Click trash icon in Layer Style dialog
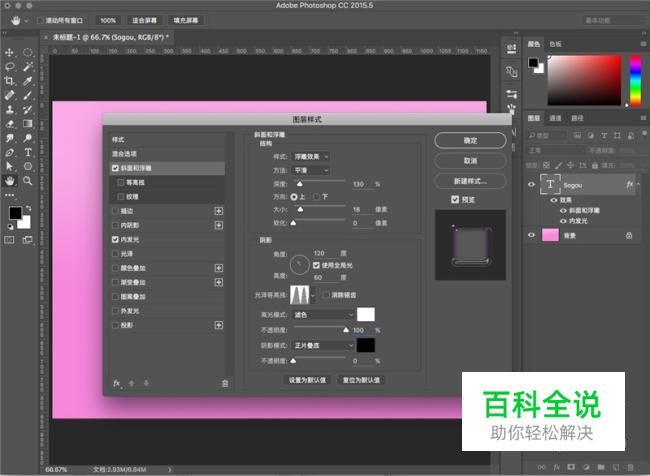650x476 pixels. click(x=225, y=384)
